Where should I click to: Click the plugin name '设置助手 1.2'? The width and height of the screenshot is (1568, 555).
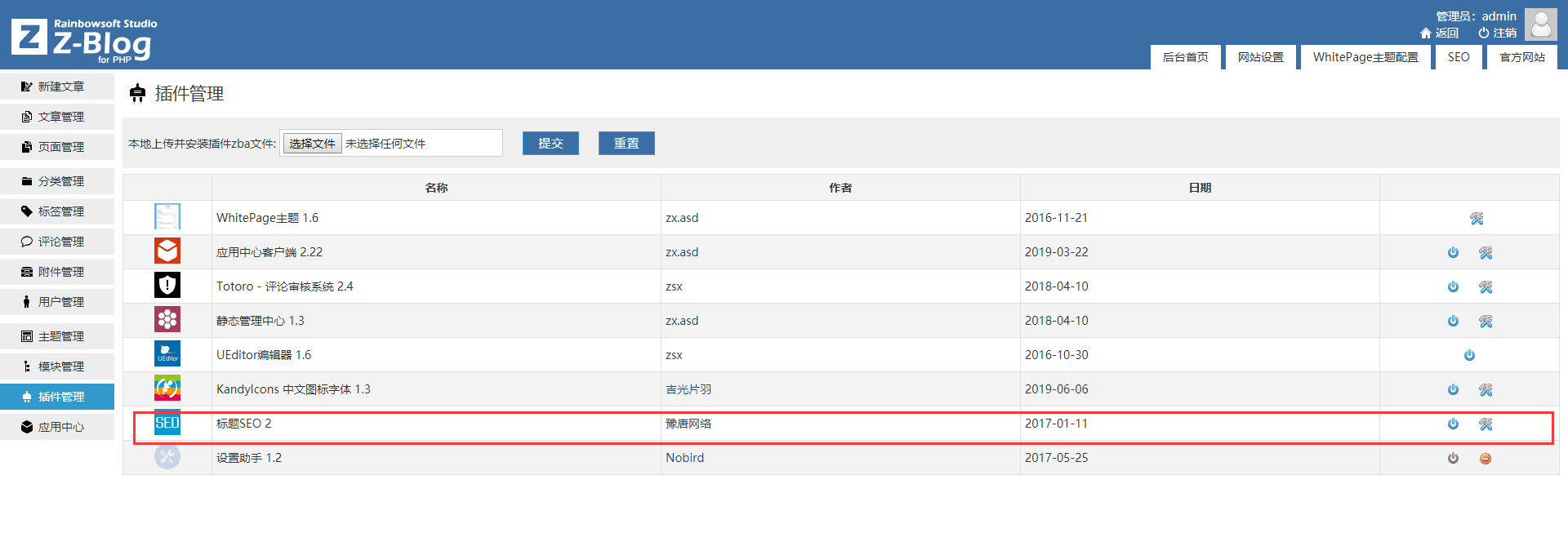click(248, 458)
